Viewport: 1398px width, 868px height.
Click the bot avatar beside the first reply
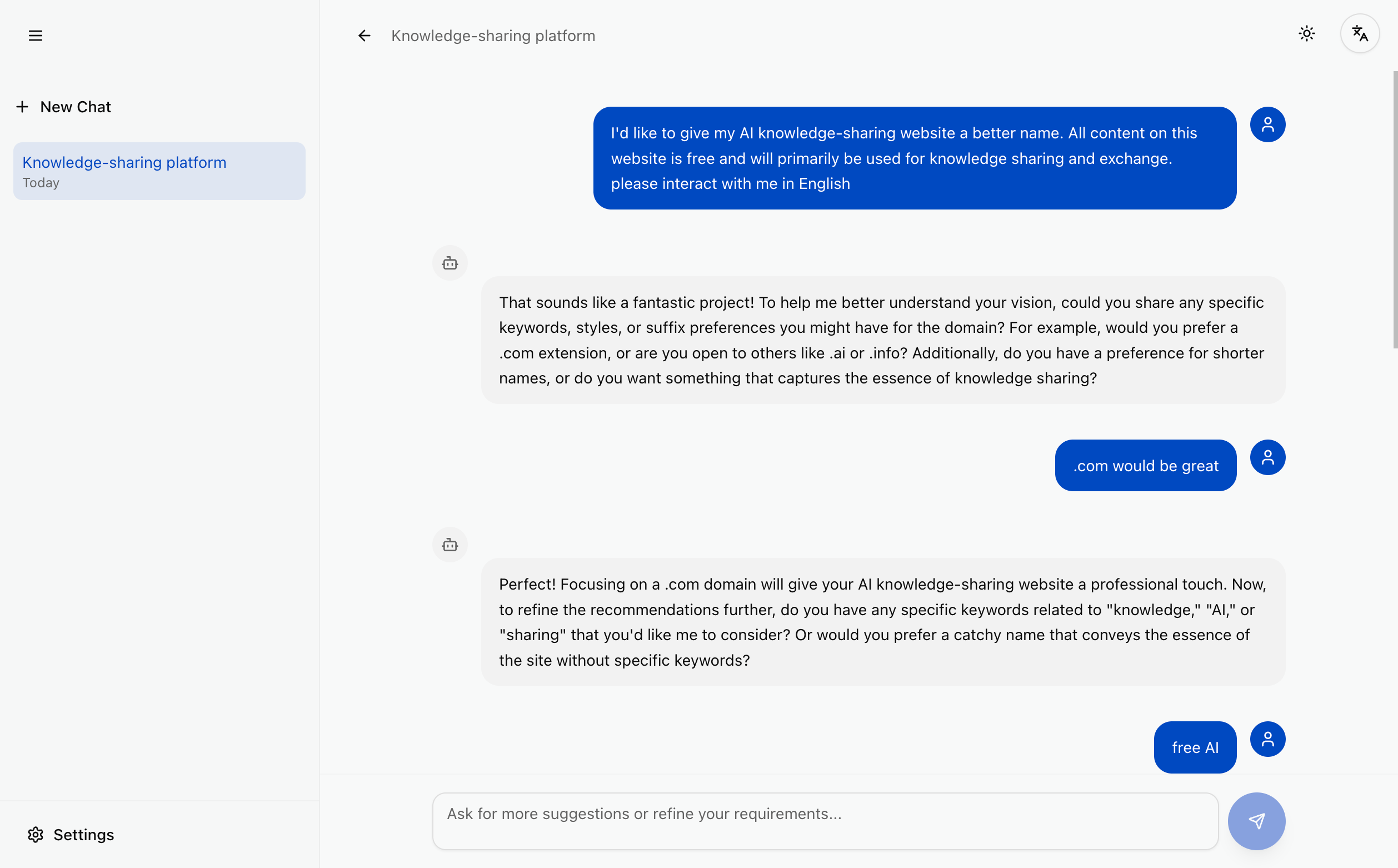pos(450,263)
